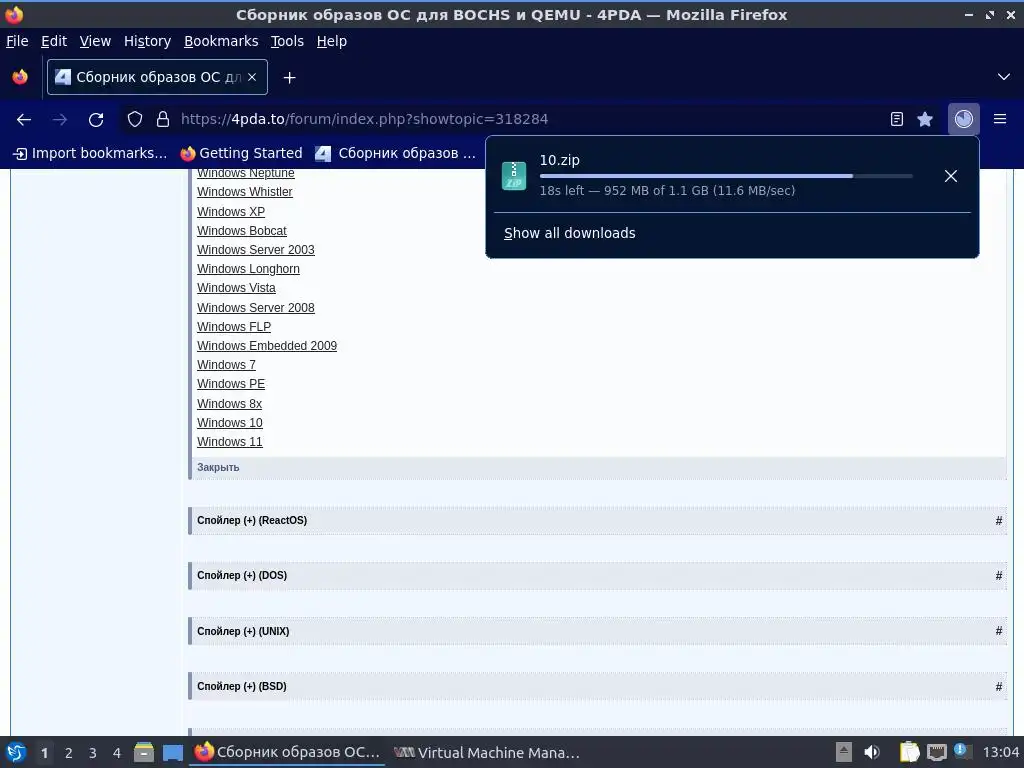Open the Windows 8x link
The height and width of the screenshot is (768, 1024).
click(x=230, y=404)
